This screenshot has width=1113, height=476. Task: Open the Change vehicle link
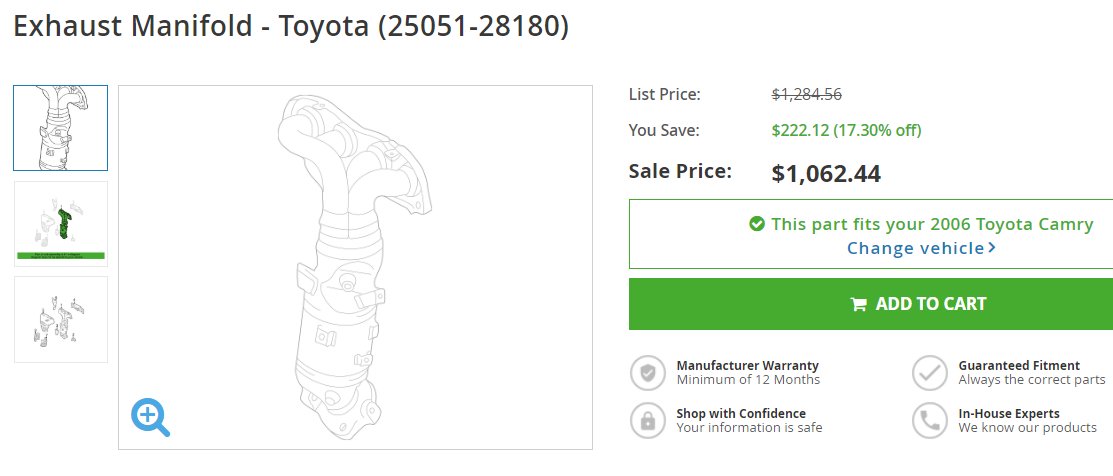pyautogui.click(x=921, y=248)
